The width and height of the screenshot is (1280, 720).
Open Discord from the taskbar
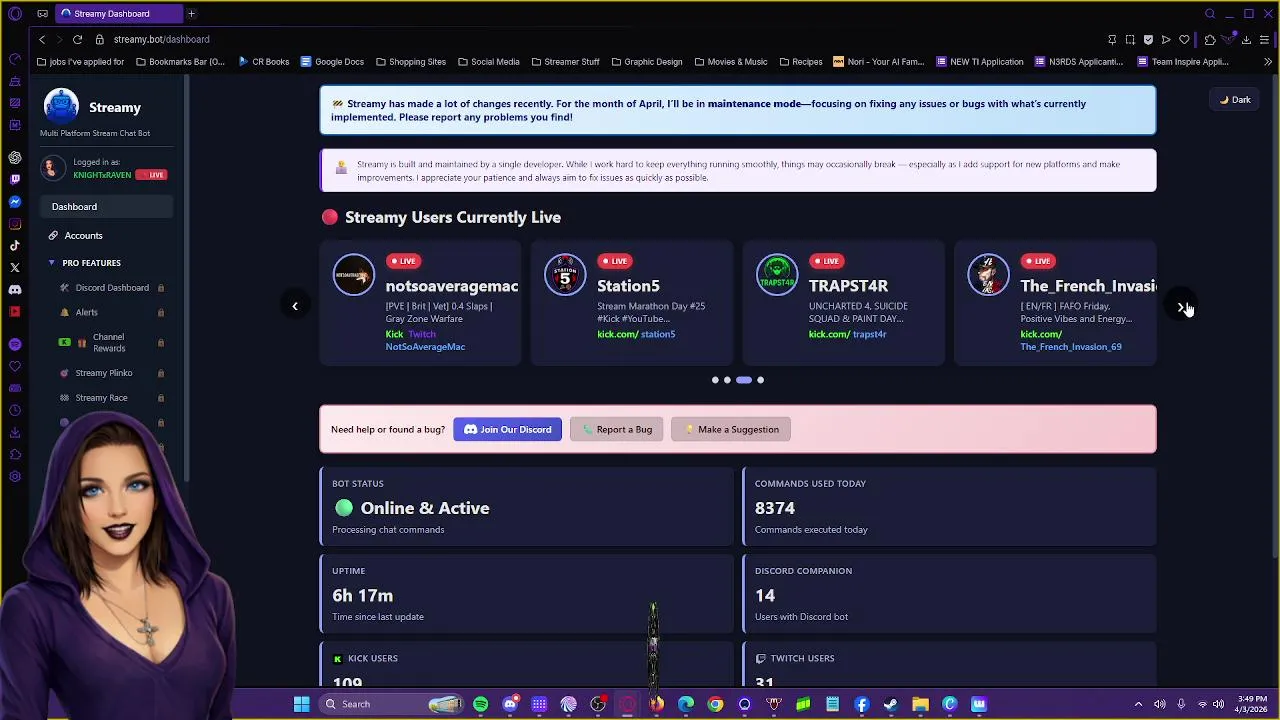[510, 704]
